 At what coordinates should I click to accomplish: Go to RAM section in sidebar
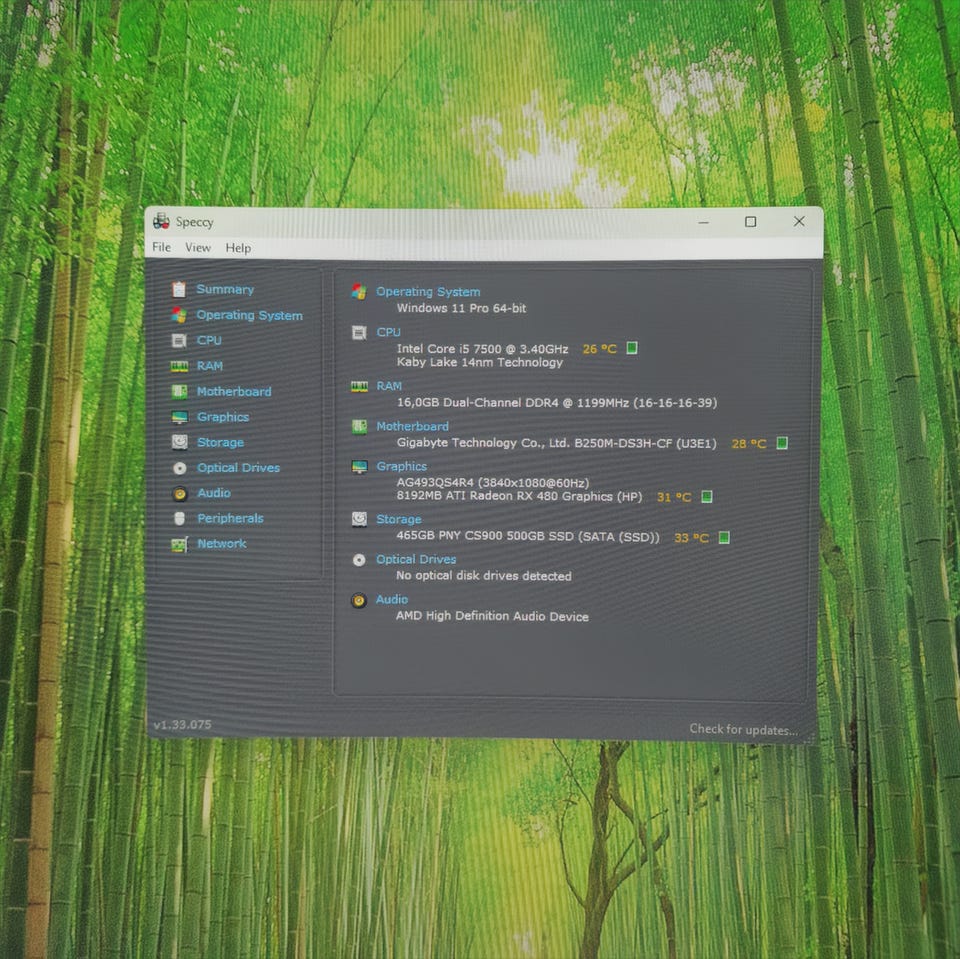point(209,366)
